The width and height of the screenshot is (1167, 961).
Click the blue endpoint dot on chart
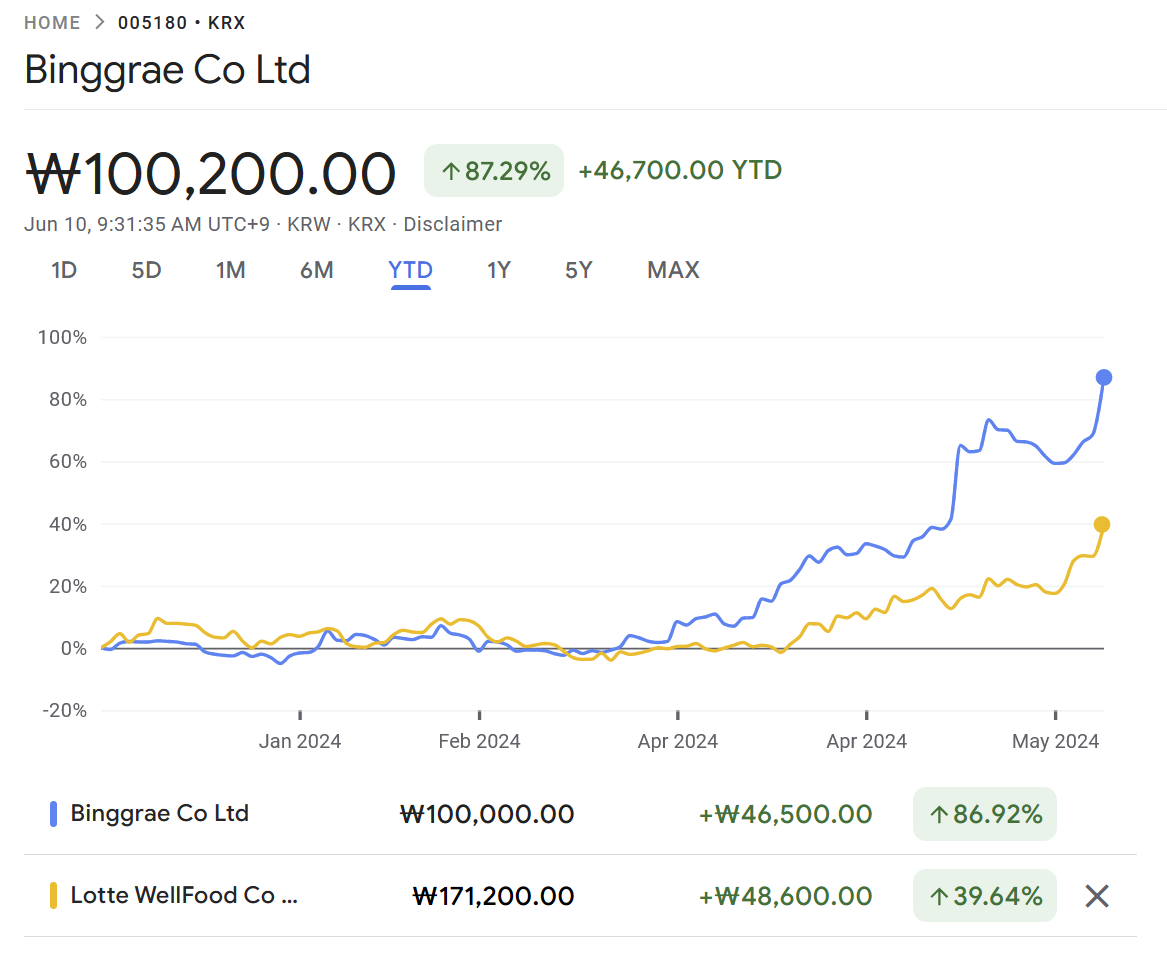point(1103,377)
